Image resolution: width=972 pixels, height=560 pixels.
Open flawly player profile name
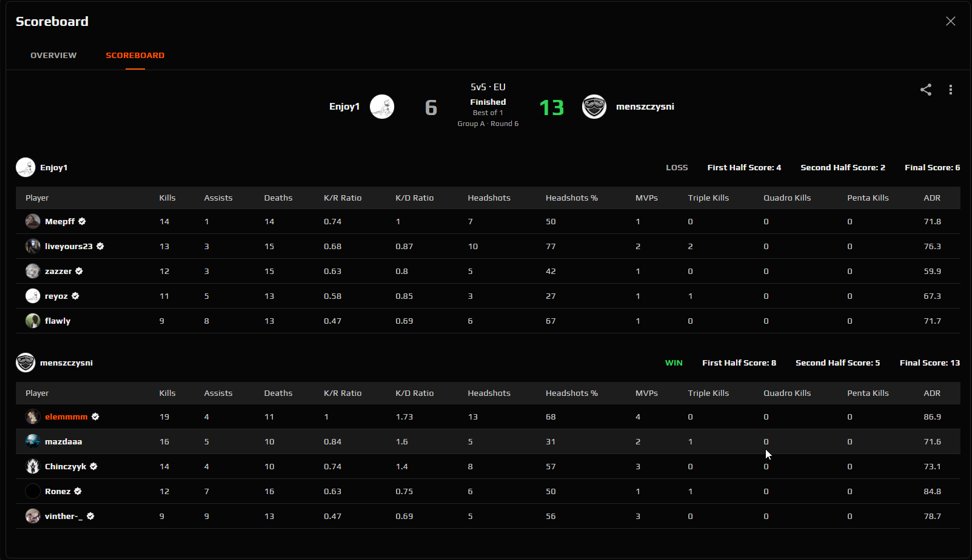(58, 321)
